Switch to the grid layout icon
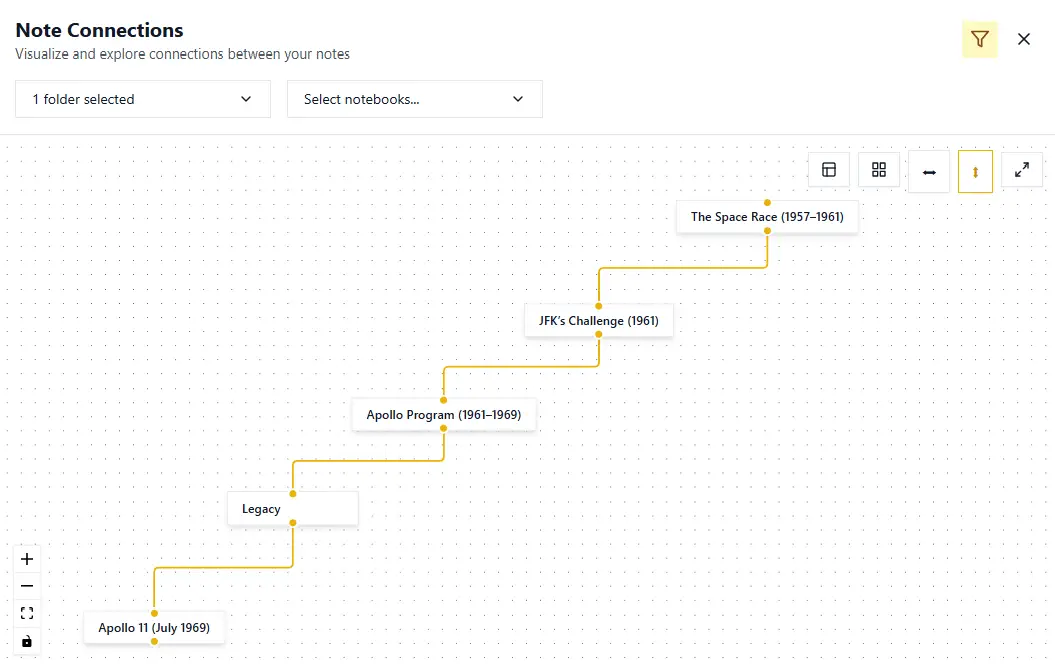Screen dimensions: 1055x664 tap(879, 170)
